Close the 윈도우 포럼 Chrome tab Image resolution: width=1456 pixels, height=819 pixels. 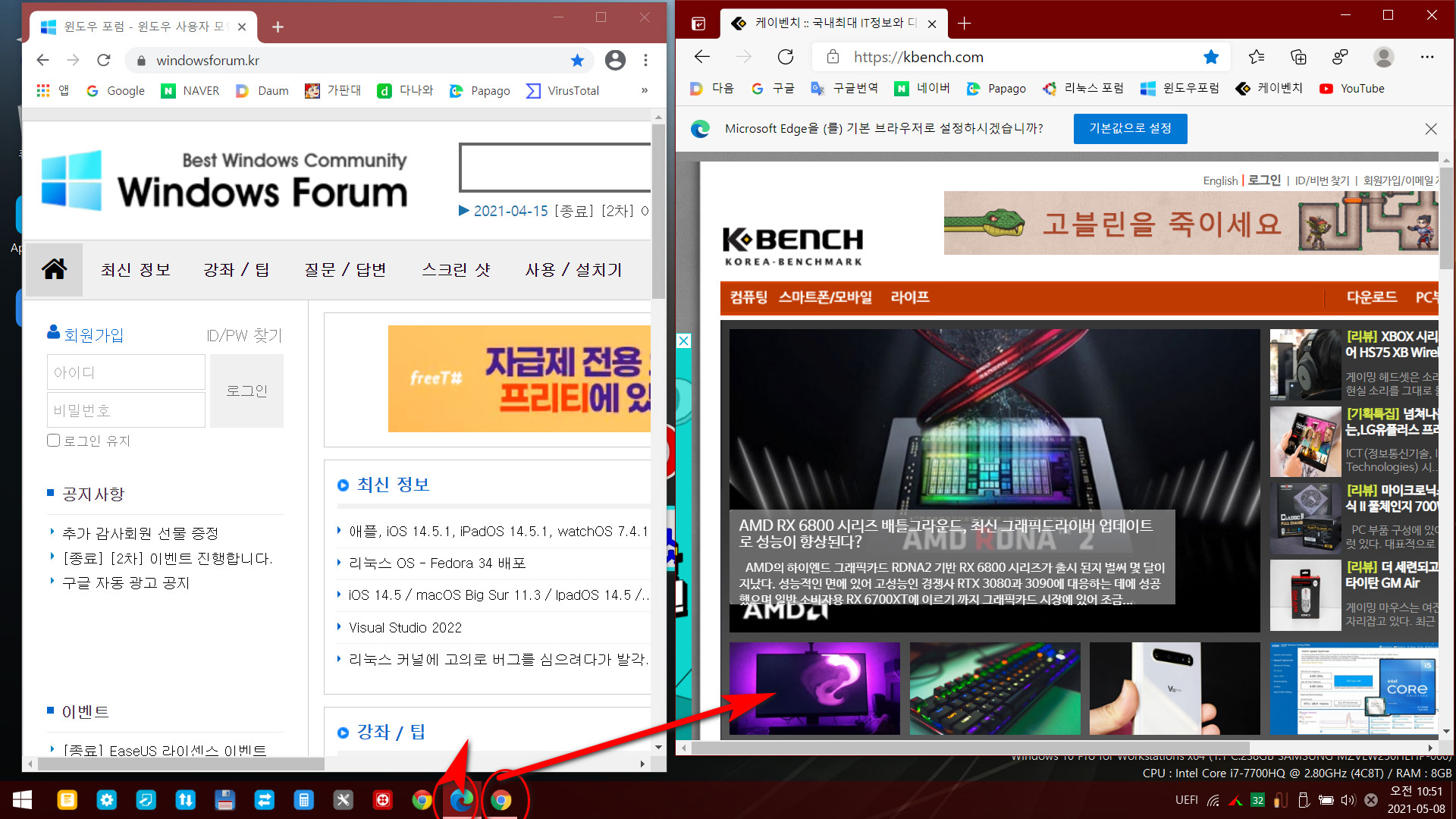point(242,27)
